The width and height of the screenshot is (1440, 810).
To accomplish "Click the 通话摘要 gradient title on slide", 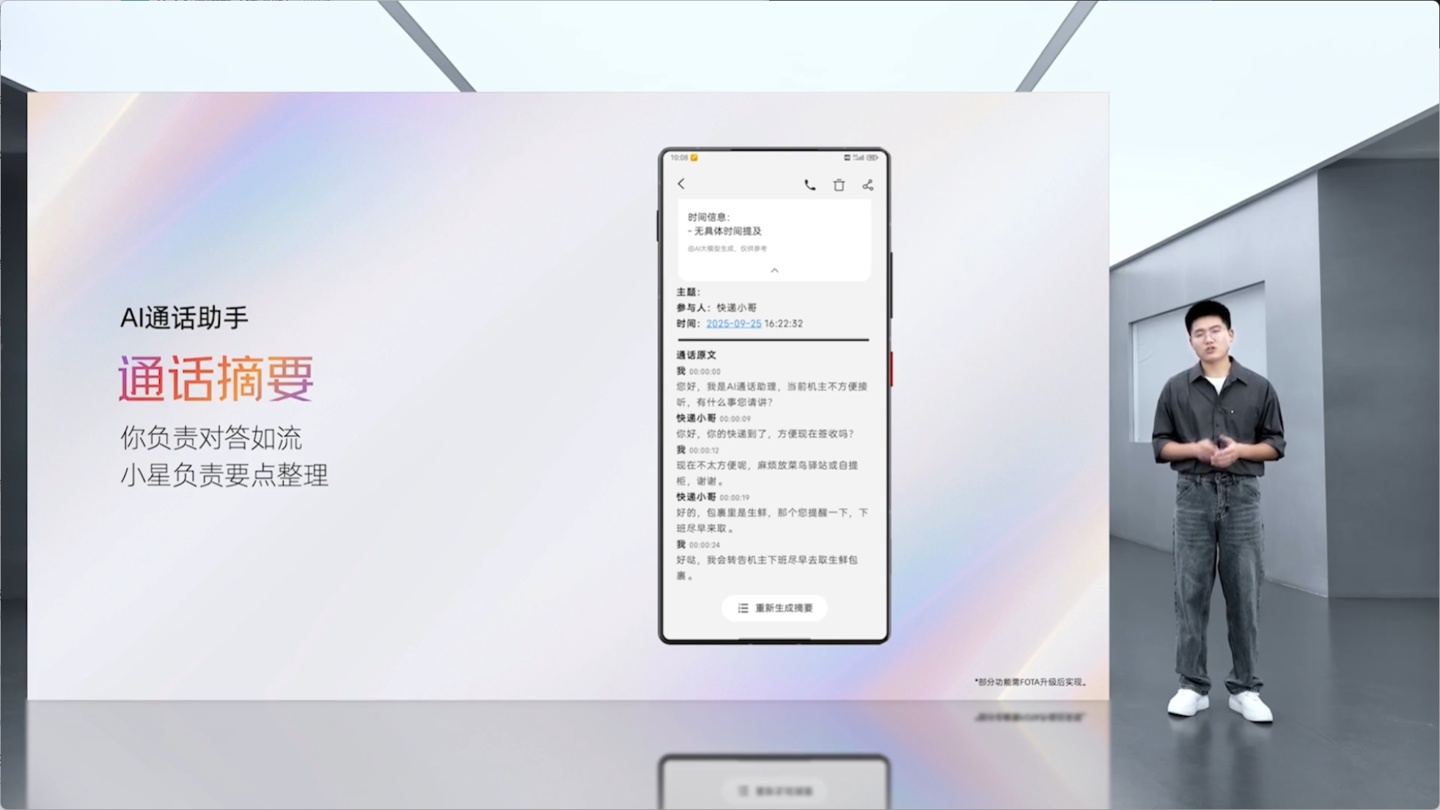I will [216, 379].
